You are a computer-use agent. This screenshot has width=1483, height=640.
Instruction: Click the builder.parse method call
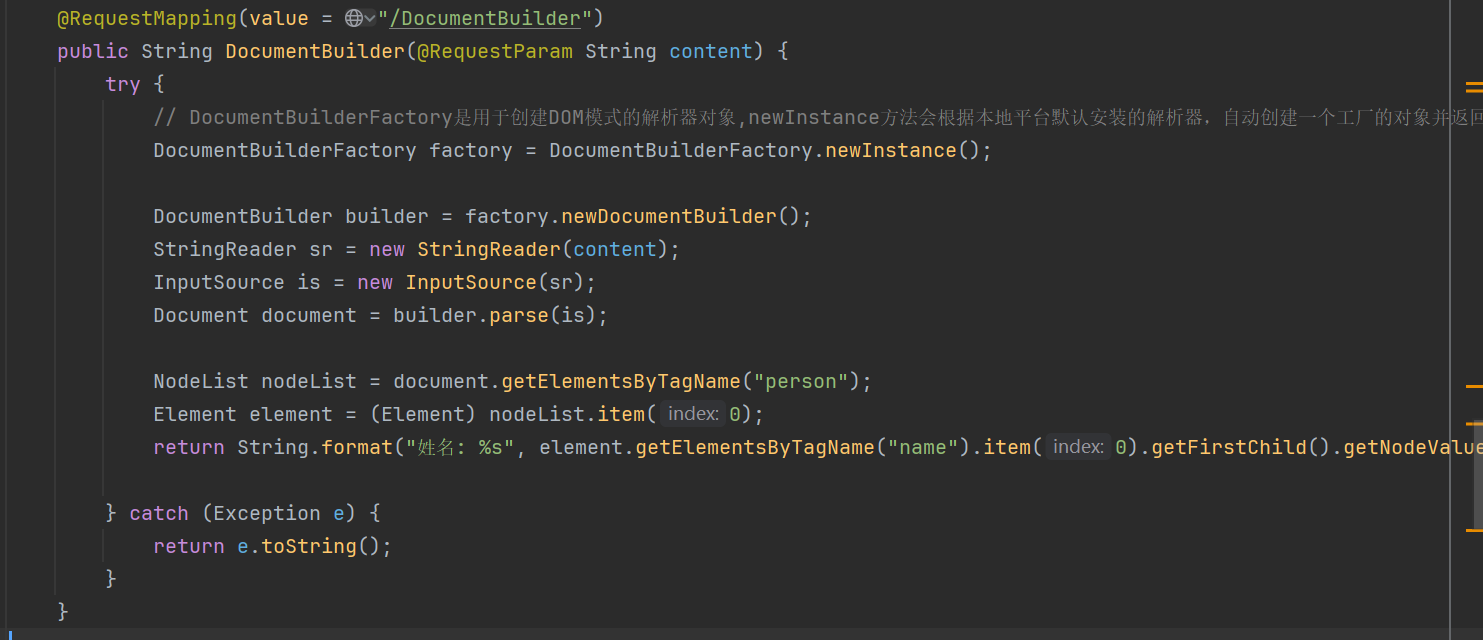click(519, 315)
